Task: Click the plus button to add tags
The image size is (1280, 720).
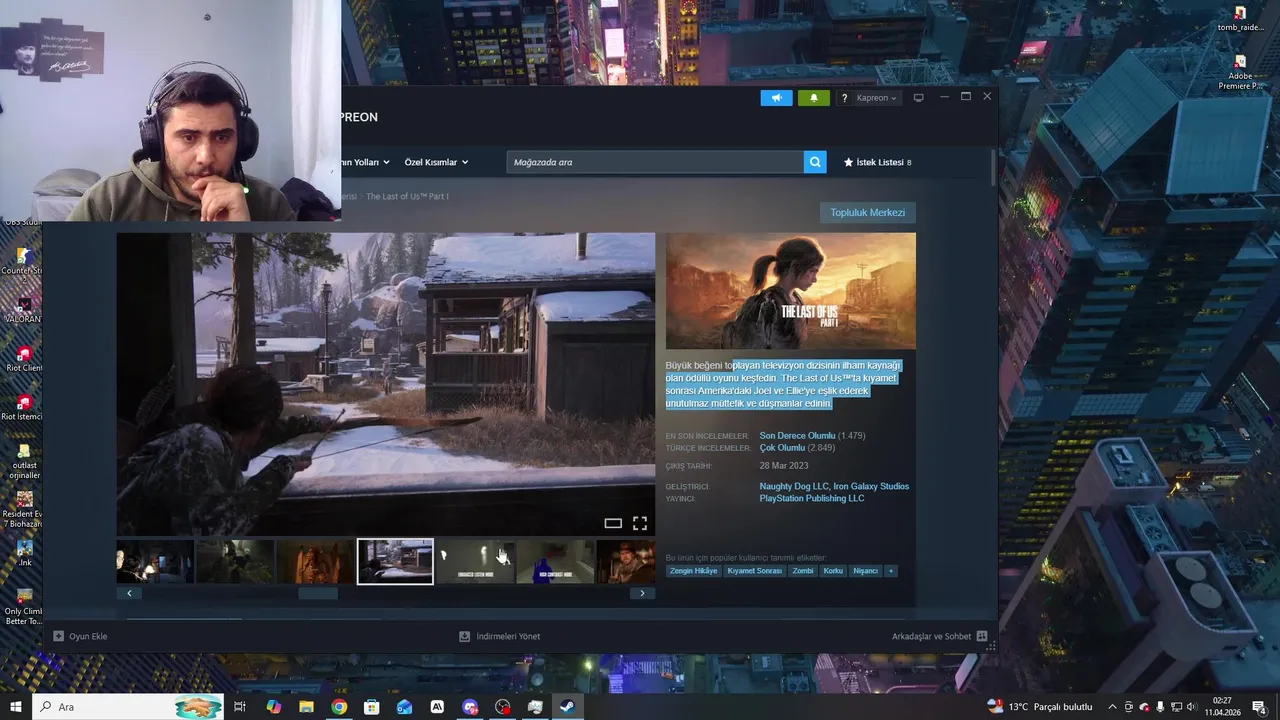Action: 890,571
